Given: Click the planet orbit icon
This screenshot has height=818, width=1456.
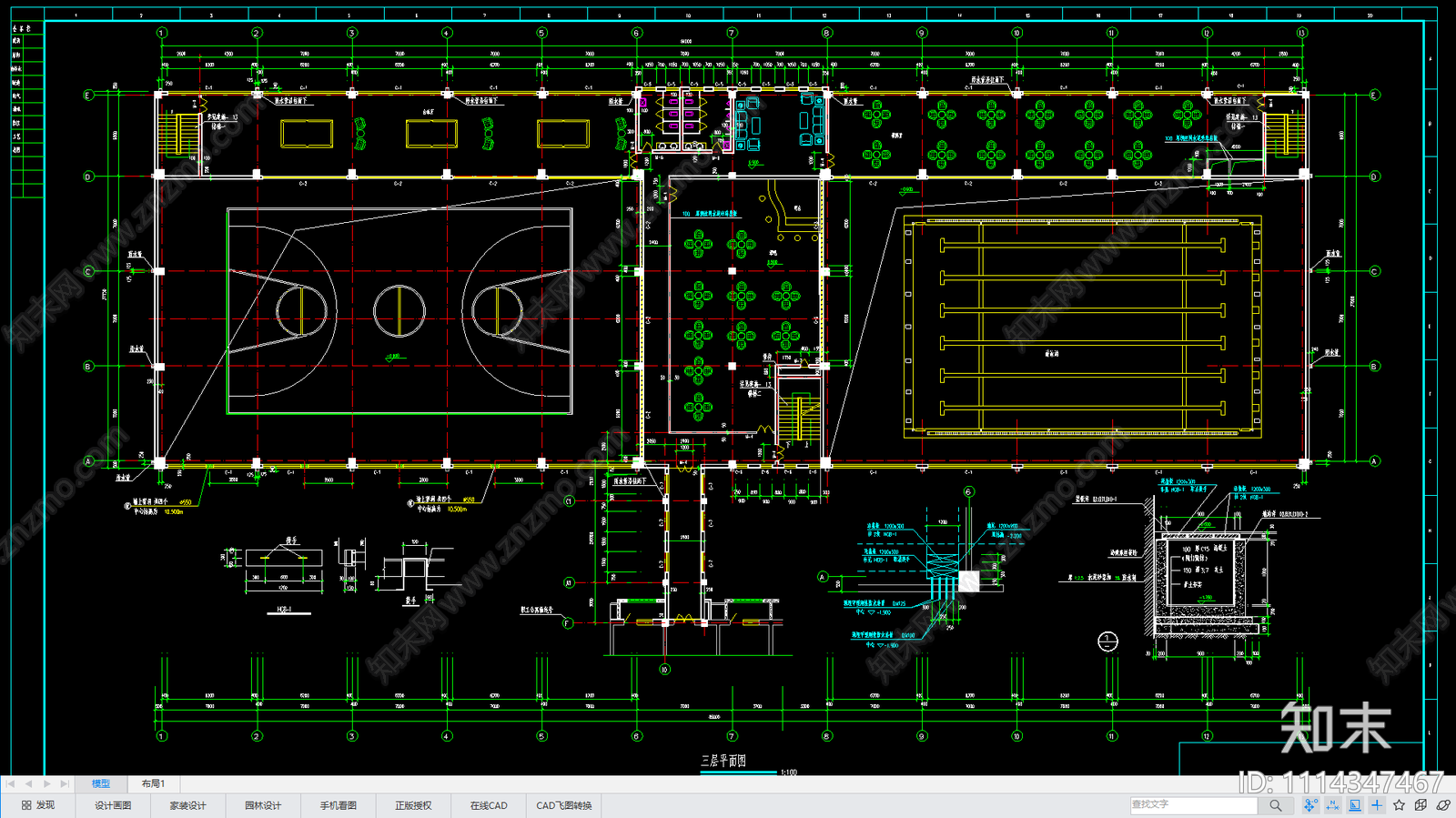Looking at the screenshot, I should [x=1443, y=805].
